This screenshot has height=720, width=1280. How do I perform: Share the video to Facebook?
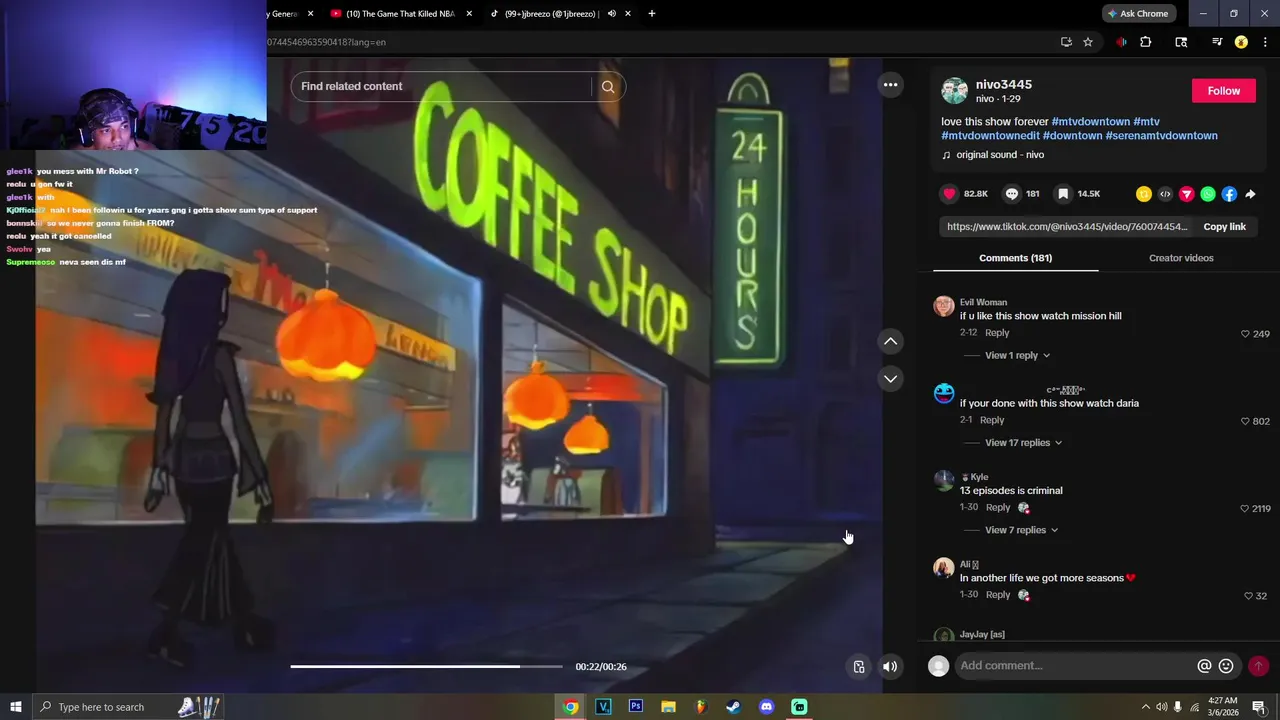pyautogui.click(x=1229, y=194)
